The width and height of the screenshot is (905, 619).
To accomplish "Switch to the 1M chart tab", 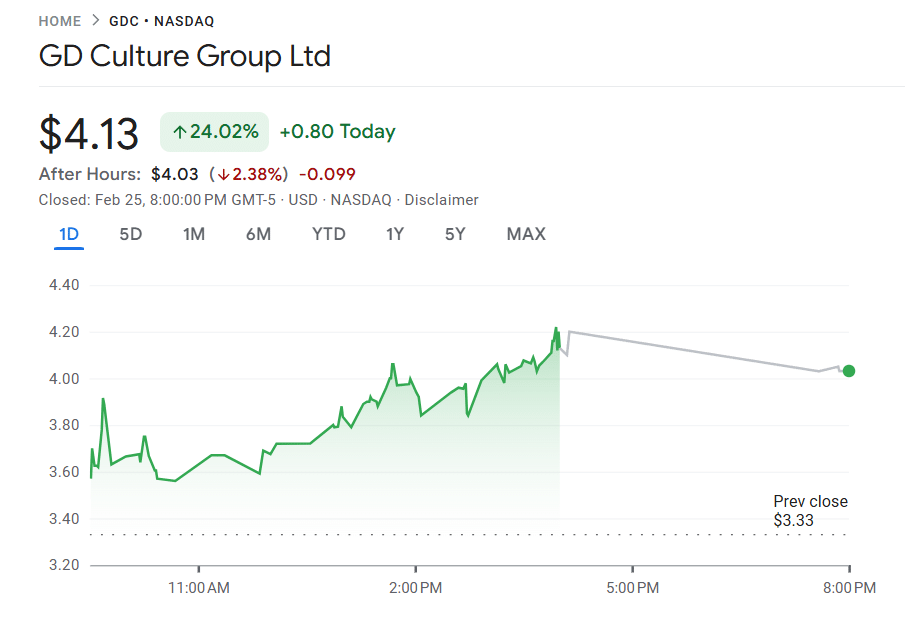I will [194, 234].
